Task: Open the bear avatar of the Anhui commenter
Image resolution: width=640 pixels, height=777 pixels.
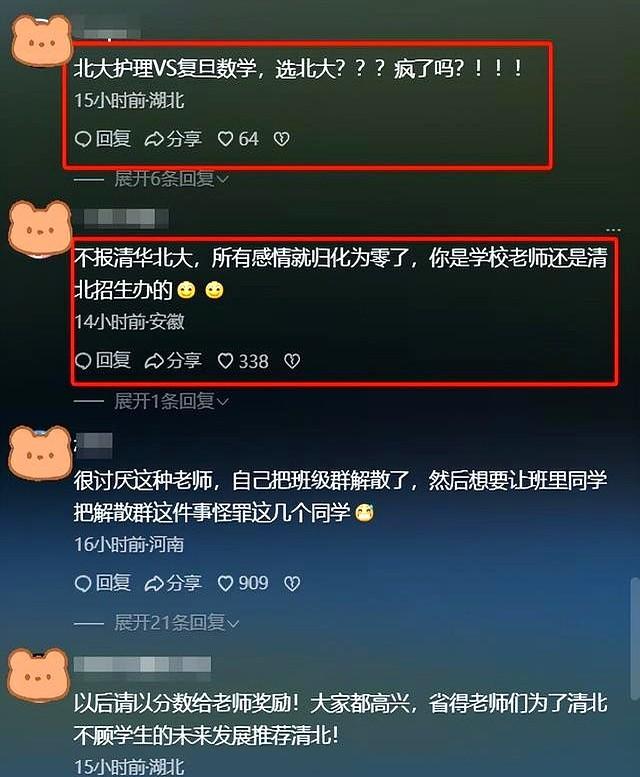Action: 40,228
